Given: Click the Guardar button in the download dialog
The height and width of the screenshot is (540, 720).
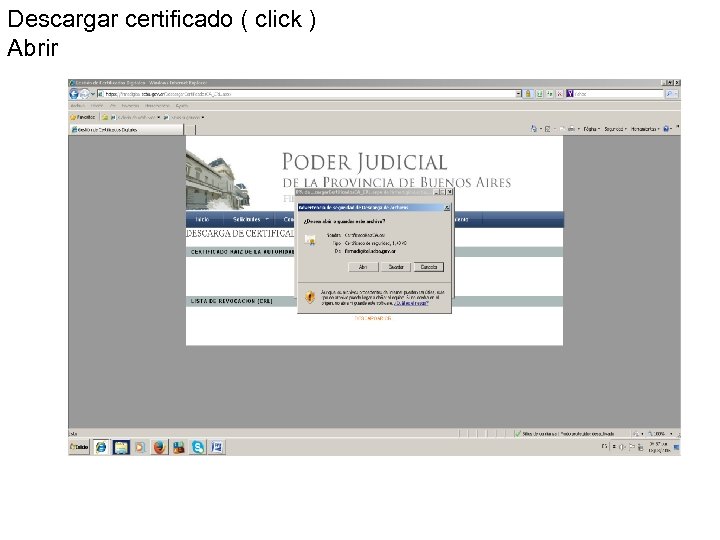Looking at the screenshot, I should click(396, 267).
